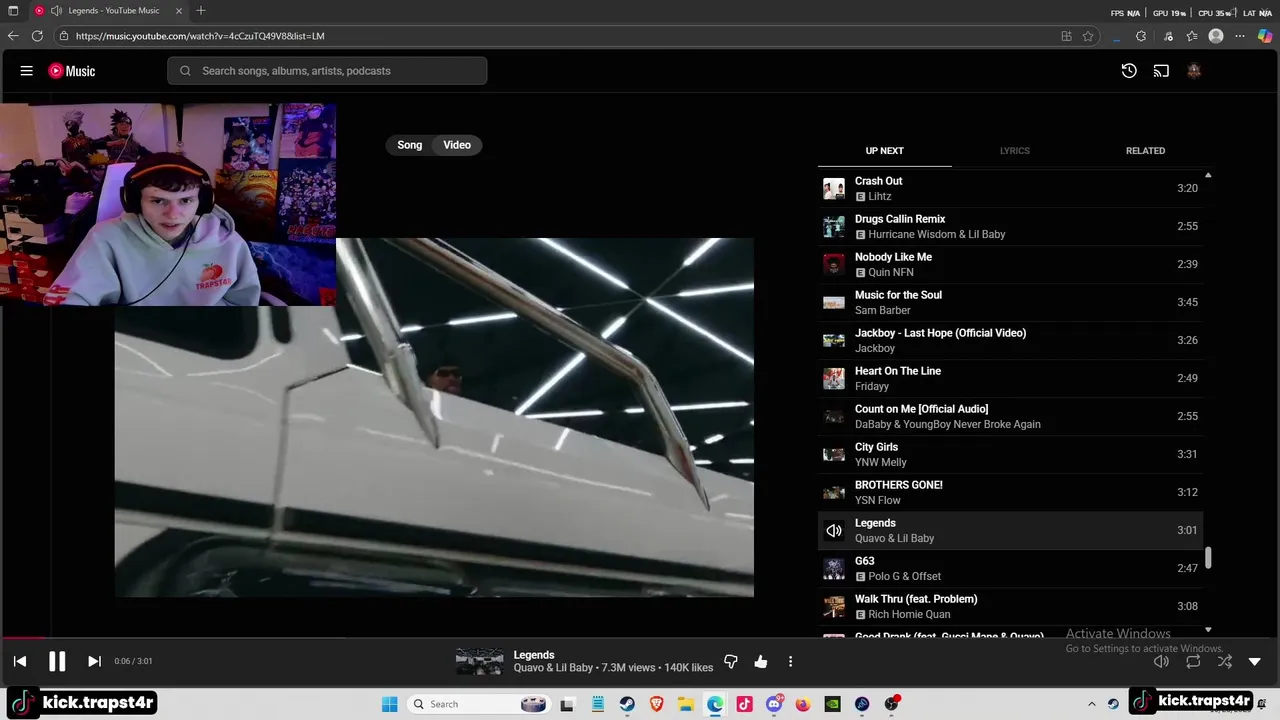Play Drugs Callin Remix from queue

coord(1010,226)
